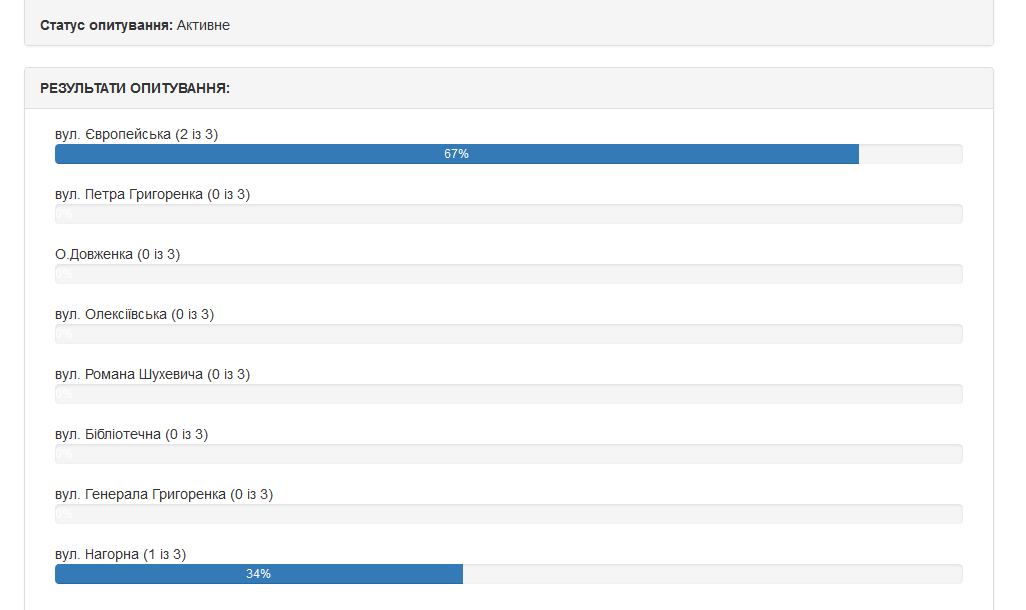The height and width of the screenshot is (610, 1026).
Task: Select the О.Довженка (0 із 3) label
Action: tap(117, 254)
